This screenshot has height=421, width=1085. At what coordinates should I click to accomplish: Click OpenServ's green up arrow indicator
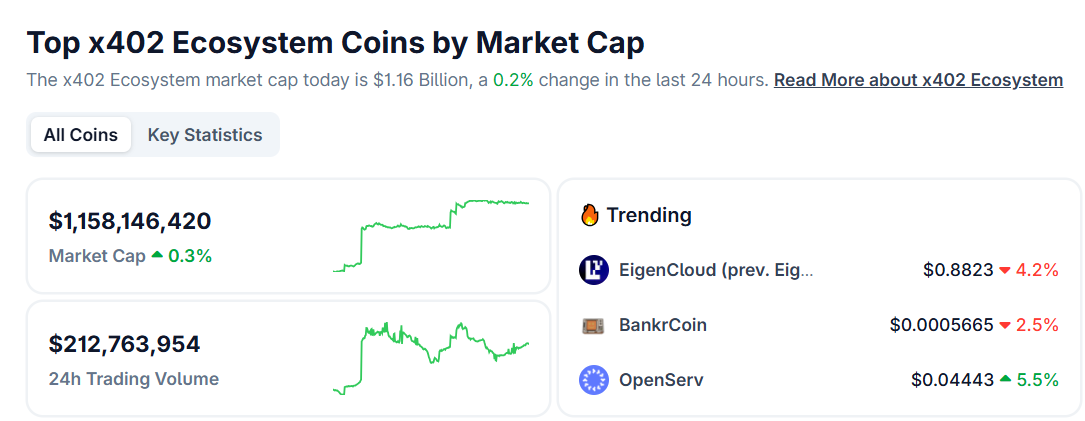1005,380
